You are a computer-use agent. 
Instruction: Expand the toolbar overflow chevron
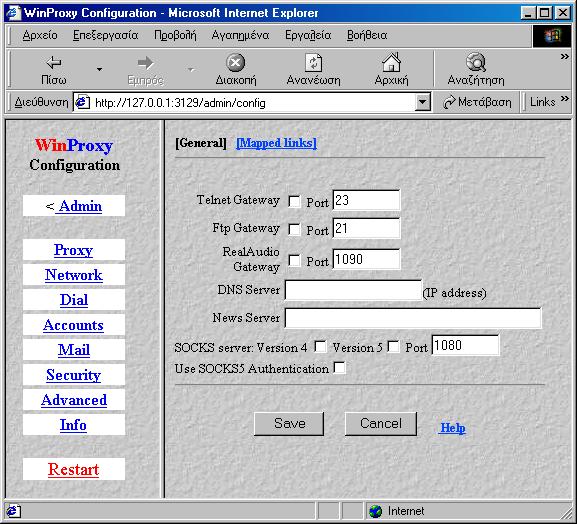564,57
